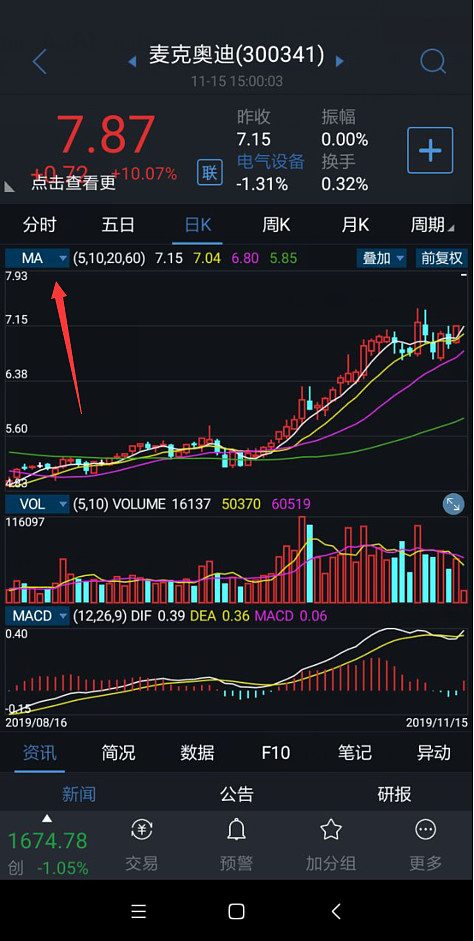Tap the 振幅 amplitude label

(338, 116)
